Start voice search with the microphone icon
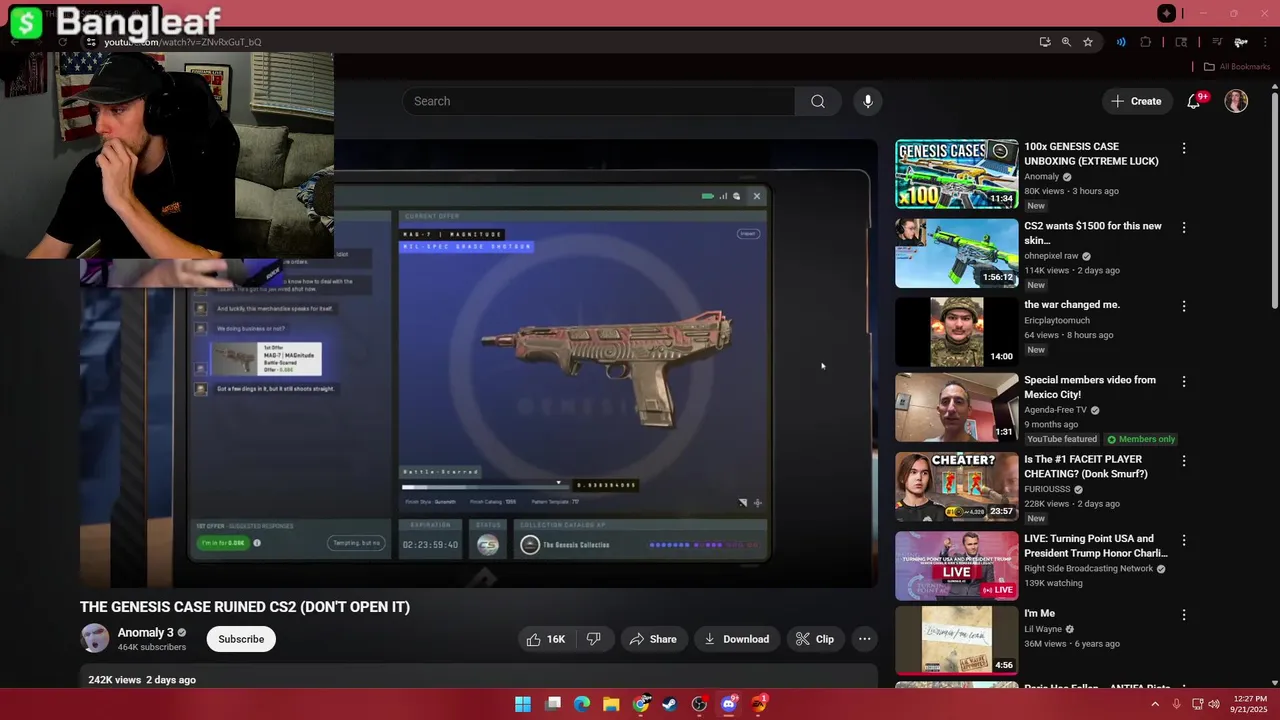The image size is (1280, 720). tap(868, 101)
